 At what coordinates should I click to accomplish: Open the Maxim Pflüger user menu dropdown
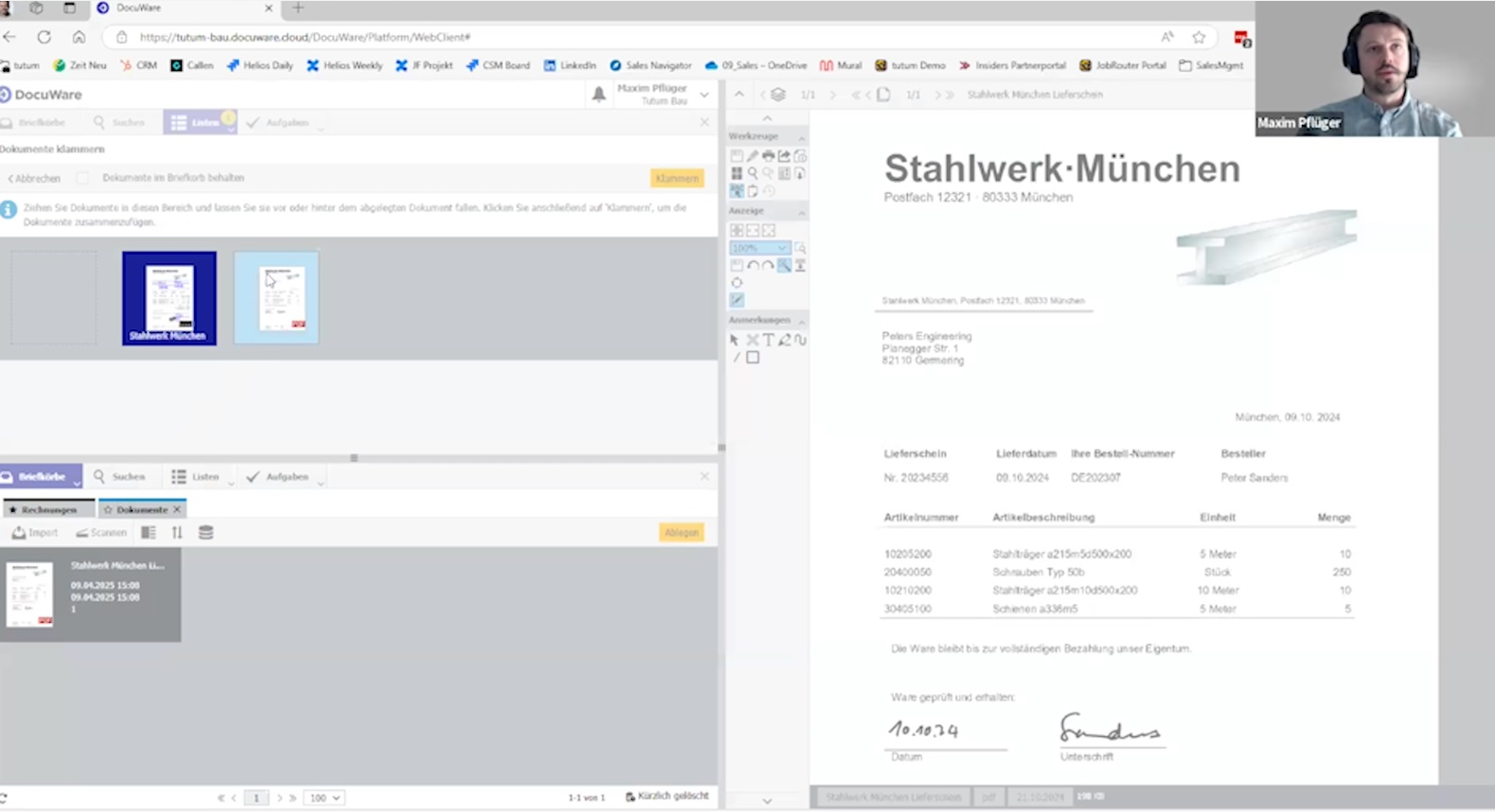pyautogui.click(x=703, y=95)
